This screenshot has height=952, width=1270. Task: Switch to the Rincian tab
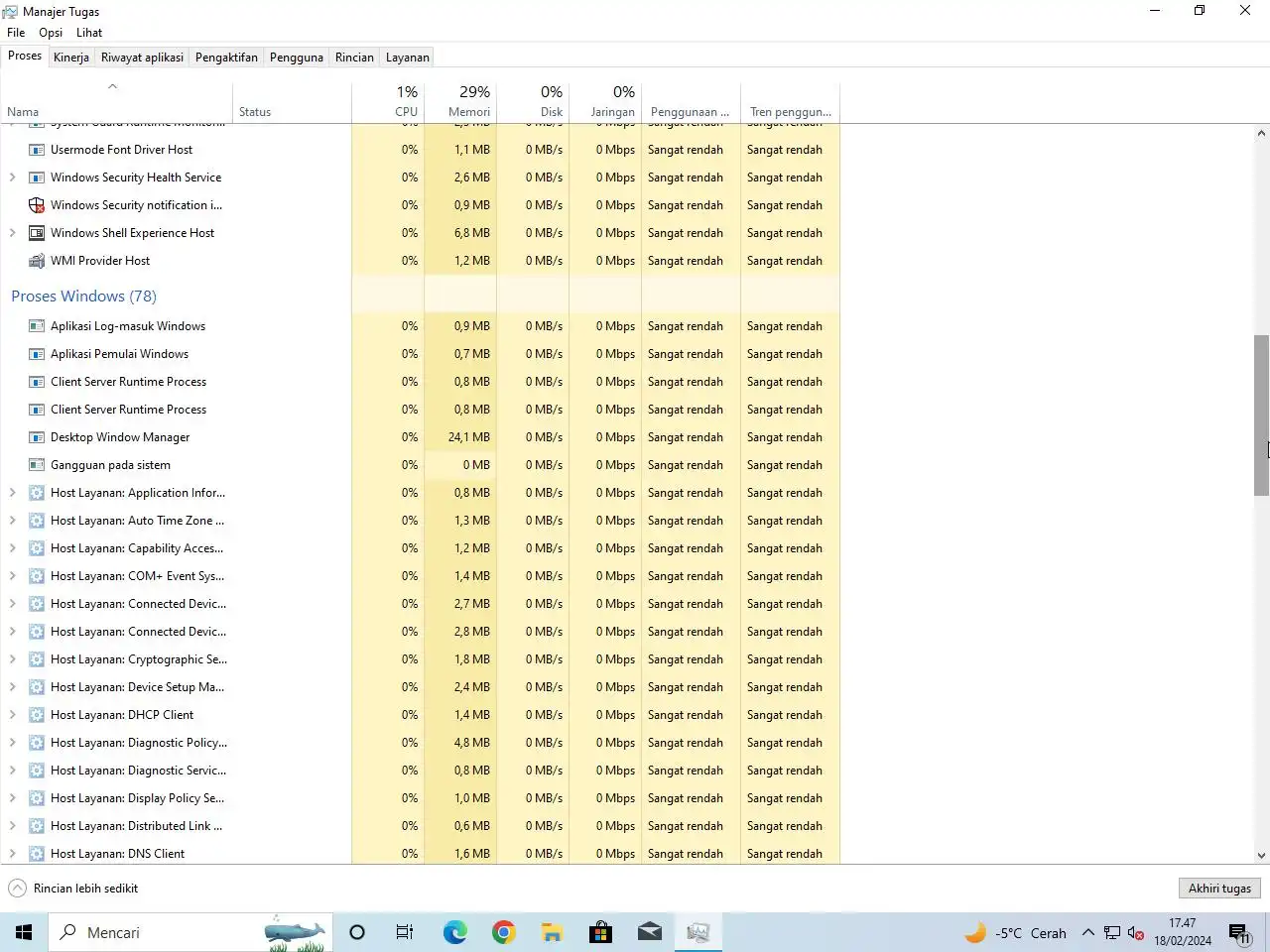coord(354,58)
